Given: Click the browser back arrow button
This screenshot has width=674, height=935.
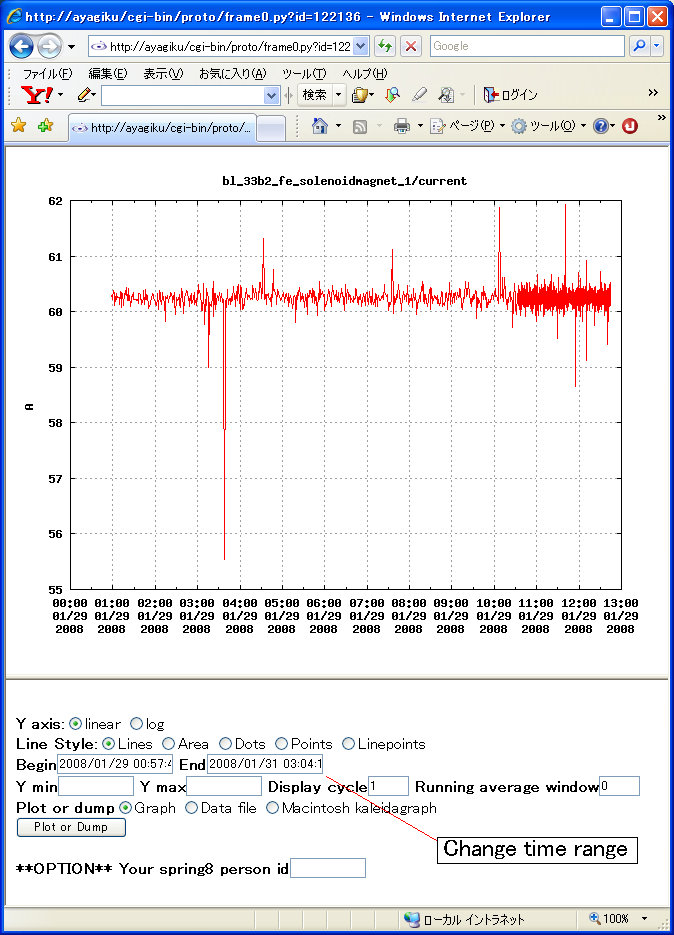Looking at the screenshot, I should point(22,47).
